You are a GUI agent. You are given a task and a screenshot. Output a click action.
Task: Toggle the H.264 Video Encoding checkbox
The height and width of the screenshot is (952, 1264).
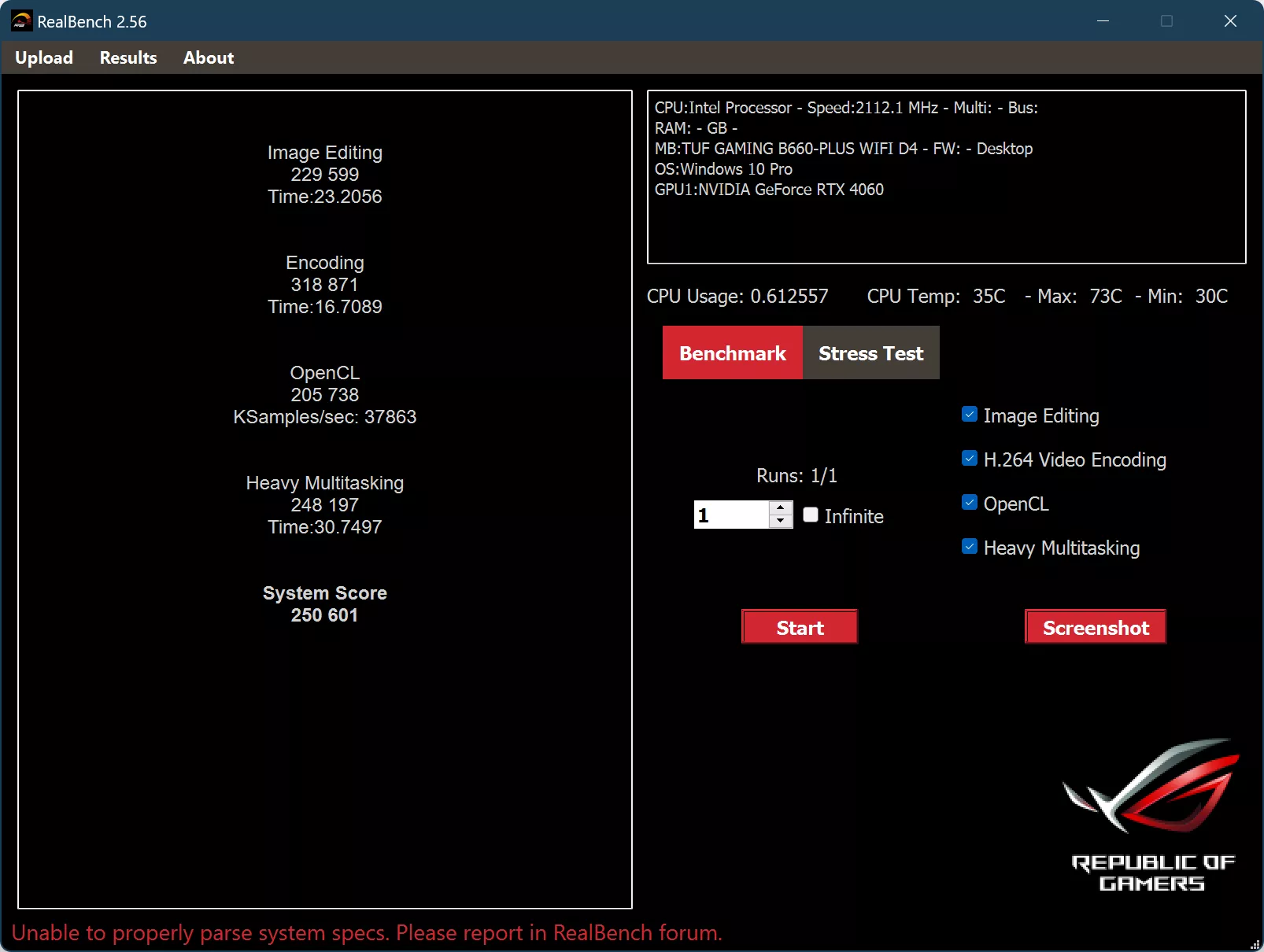pyautogui.click(x=970, y=459)
